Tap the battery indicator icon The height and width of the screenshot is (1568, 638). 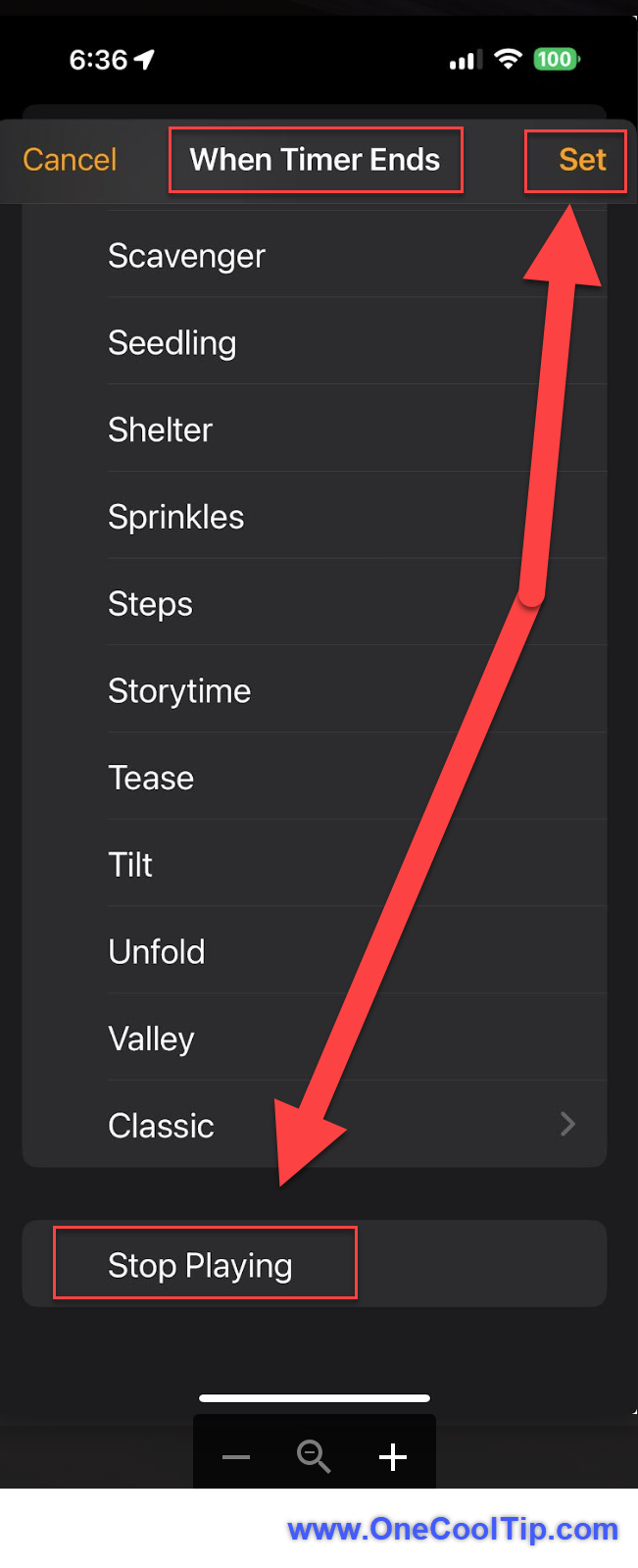coord(556,59)
